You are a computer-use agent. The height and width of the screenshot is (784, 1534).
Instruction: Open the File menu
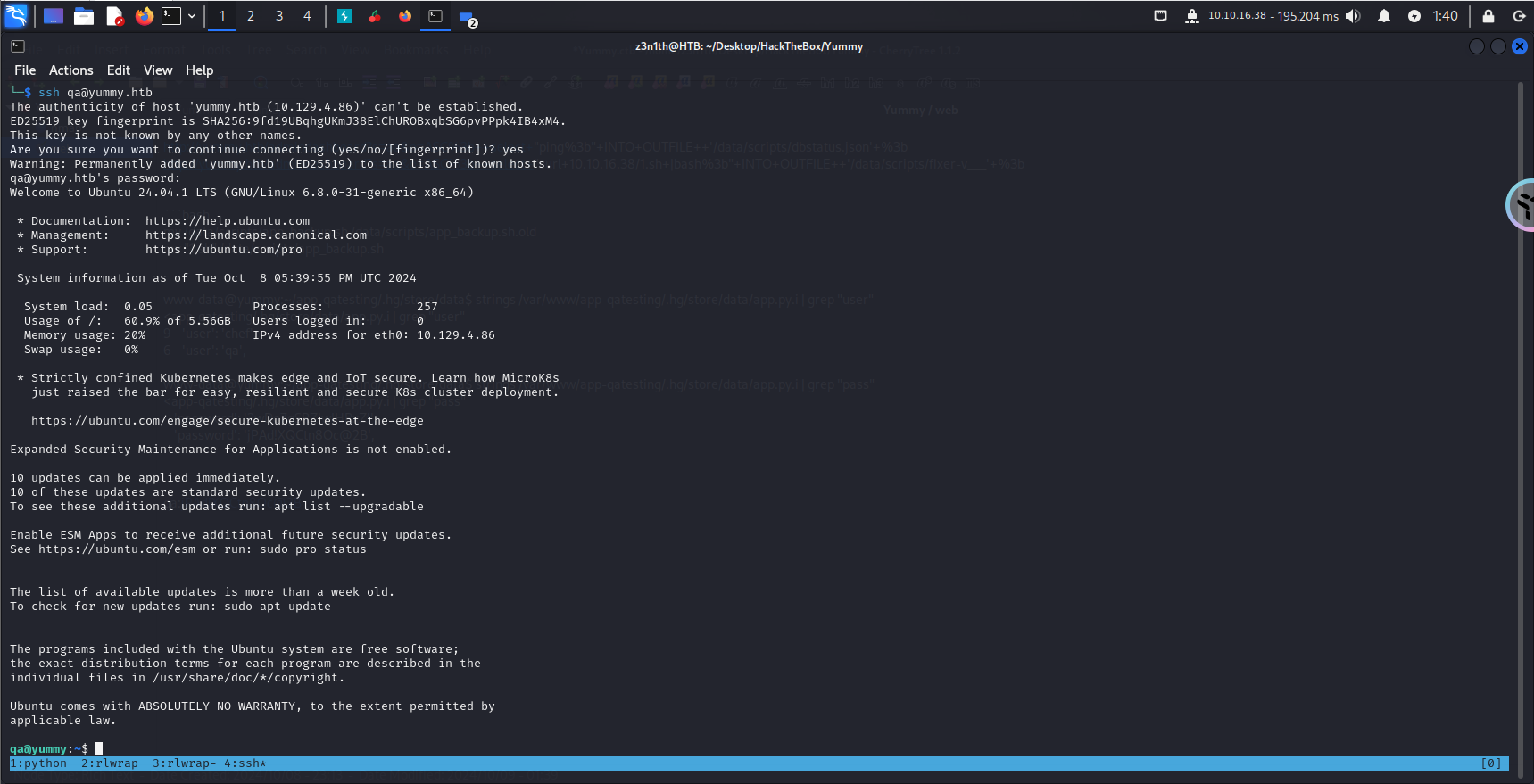pyautogui.click(x=25, y=70)
